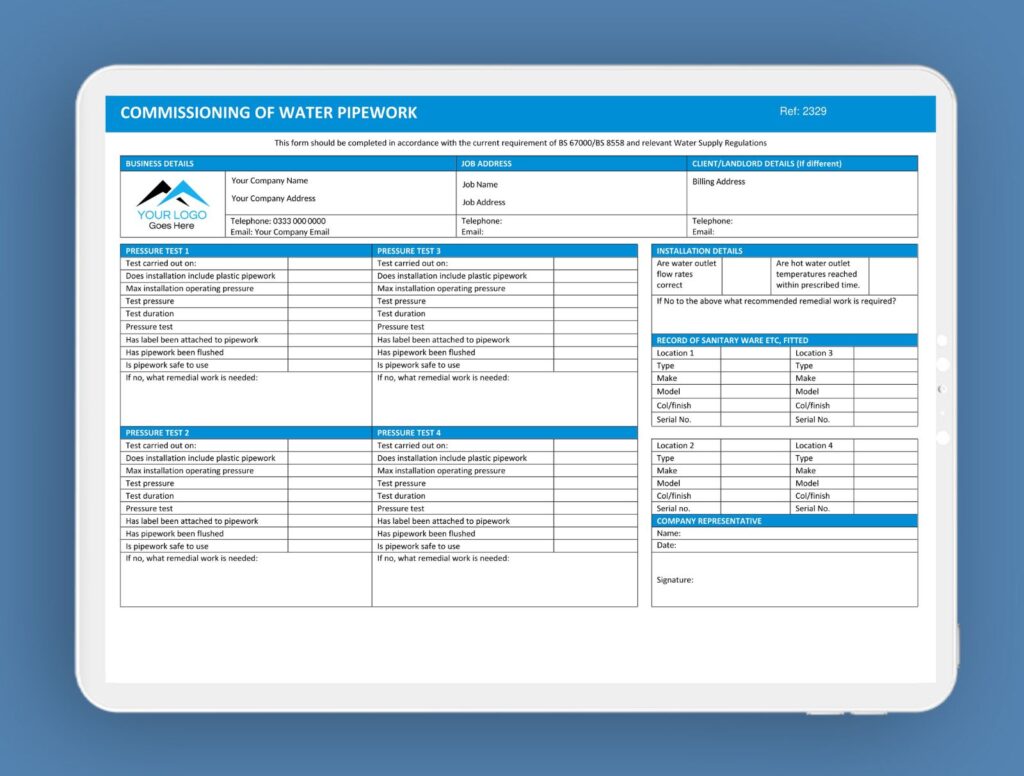Click the Location 1 value field
Viewport: 1024px width, 776px height.
point(754,353)
